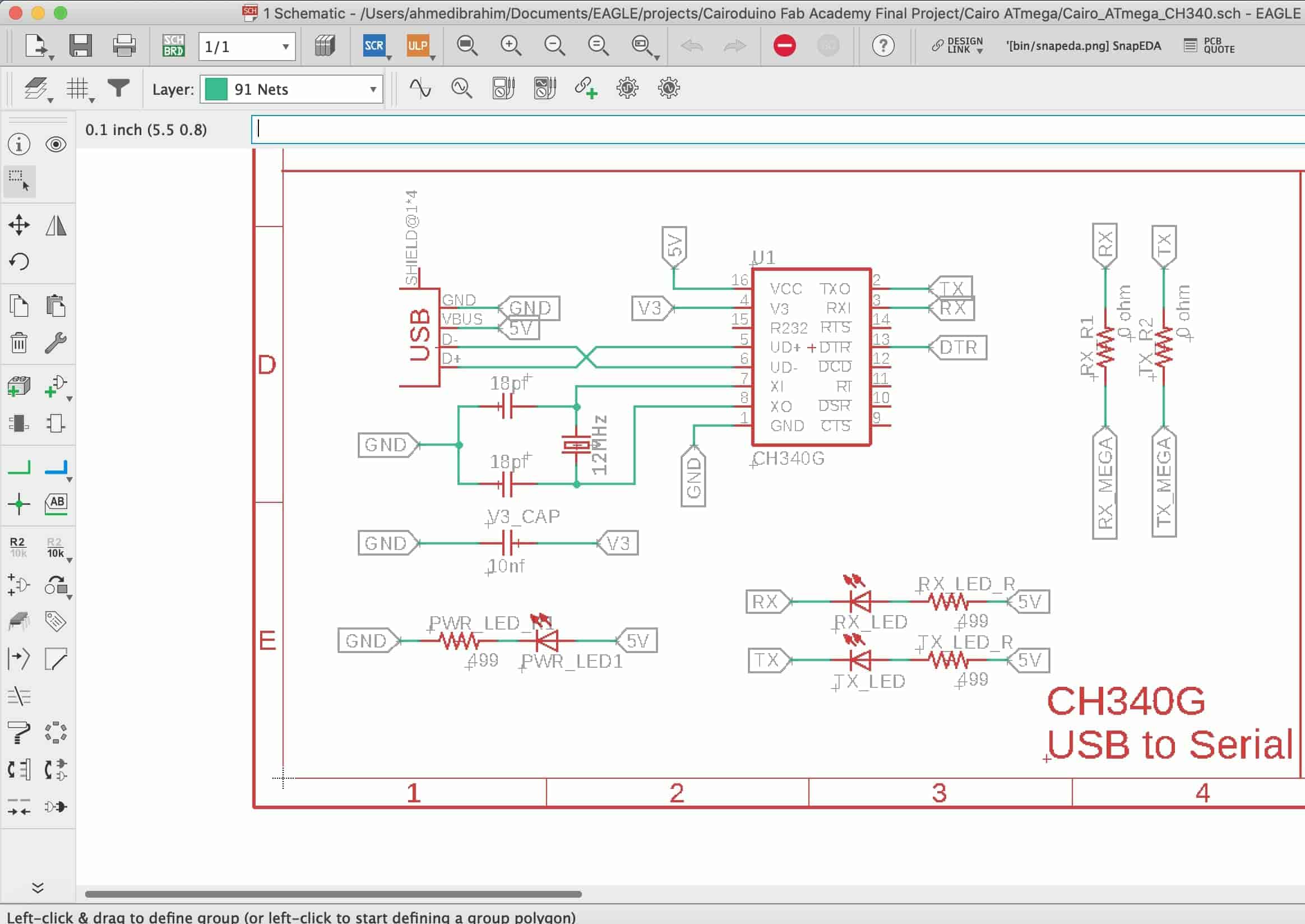Viewport: 1305px width, 924px height.
Task: Save the schematic with the floppy icon
Action: tap(80, 45)
